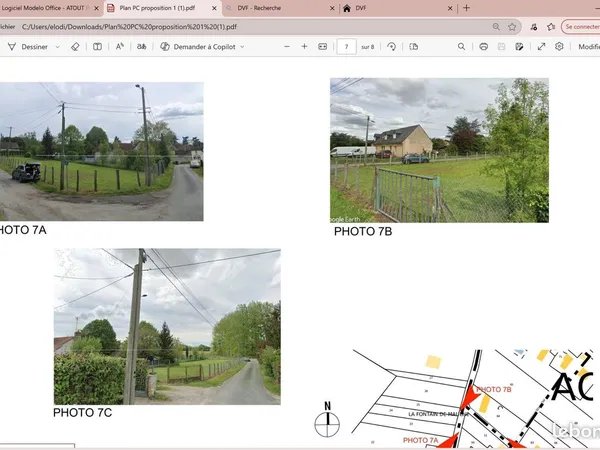Click the PHOTO 7C caption text

(x=82, y=412)
